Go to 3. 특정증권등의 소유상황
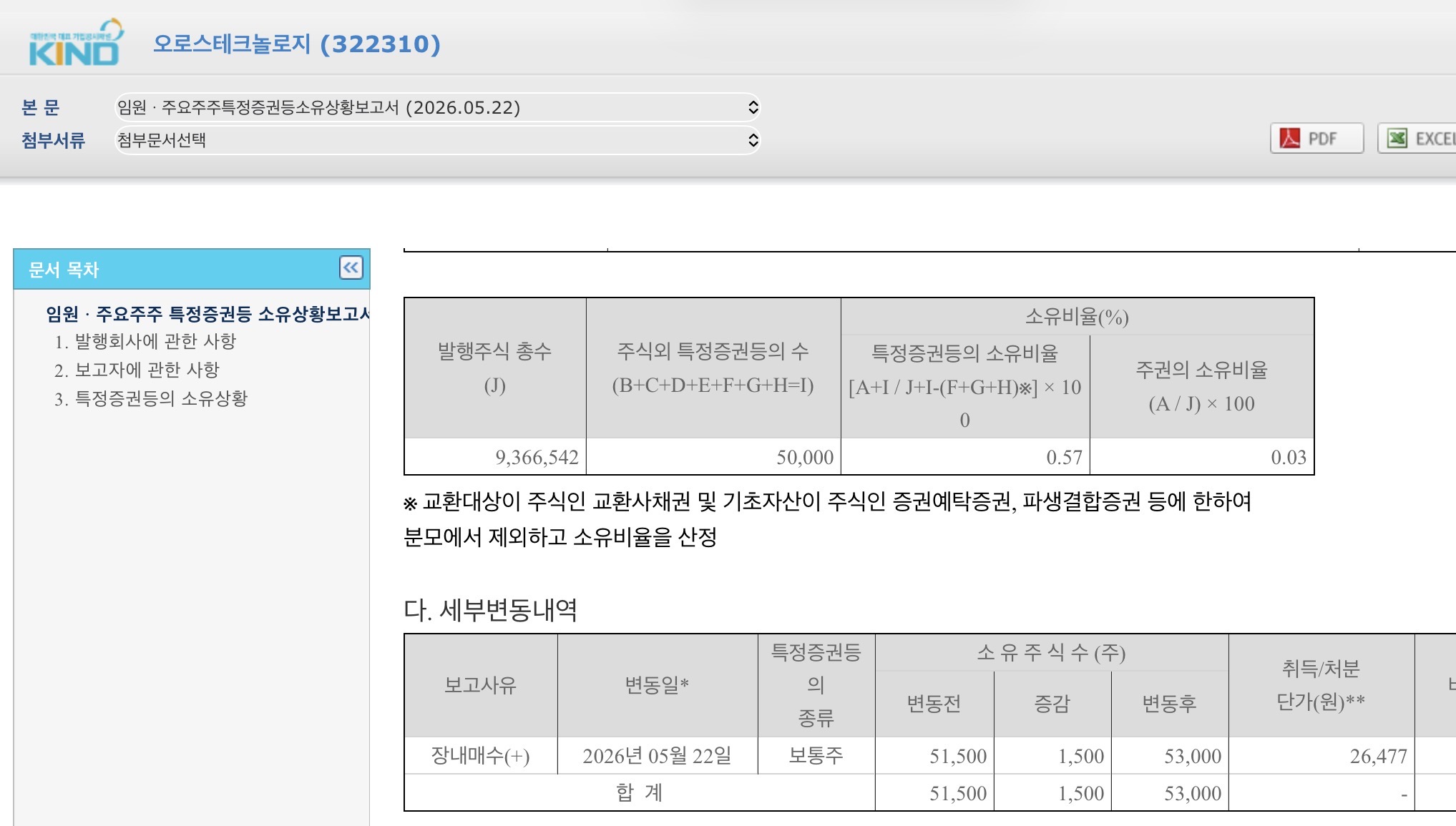This screenshot has height=826, width=1456. pos(151,399)
